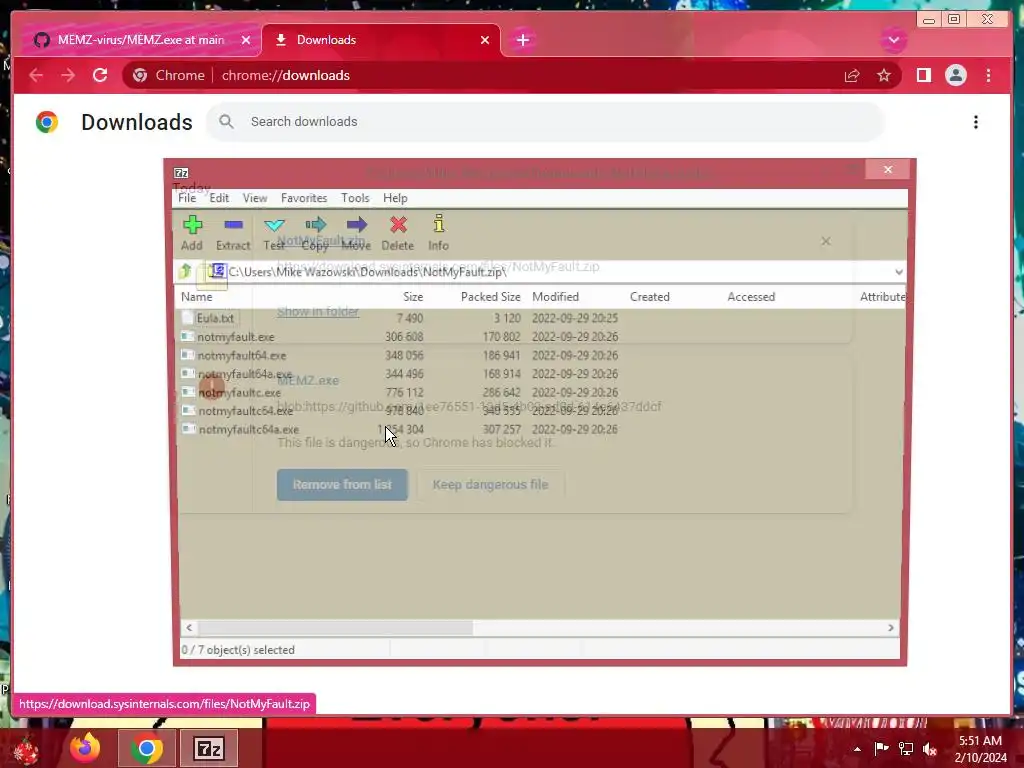This screenshot has width=1024, height=768.
Task: Show hidden system tray icons
Action: 857,749
